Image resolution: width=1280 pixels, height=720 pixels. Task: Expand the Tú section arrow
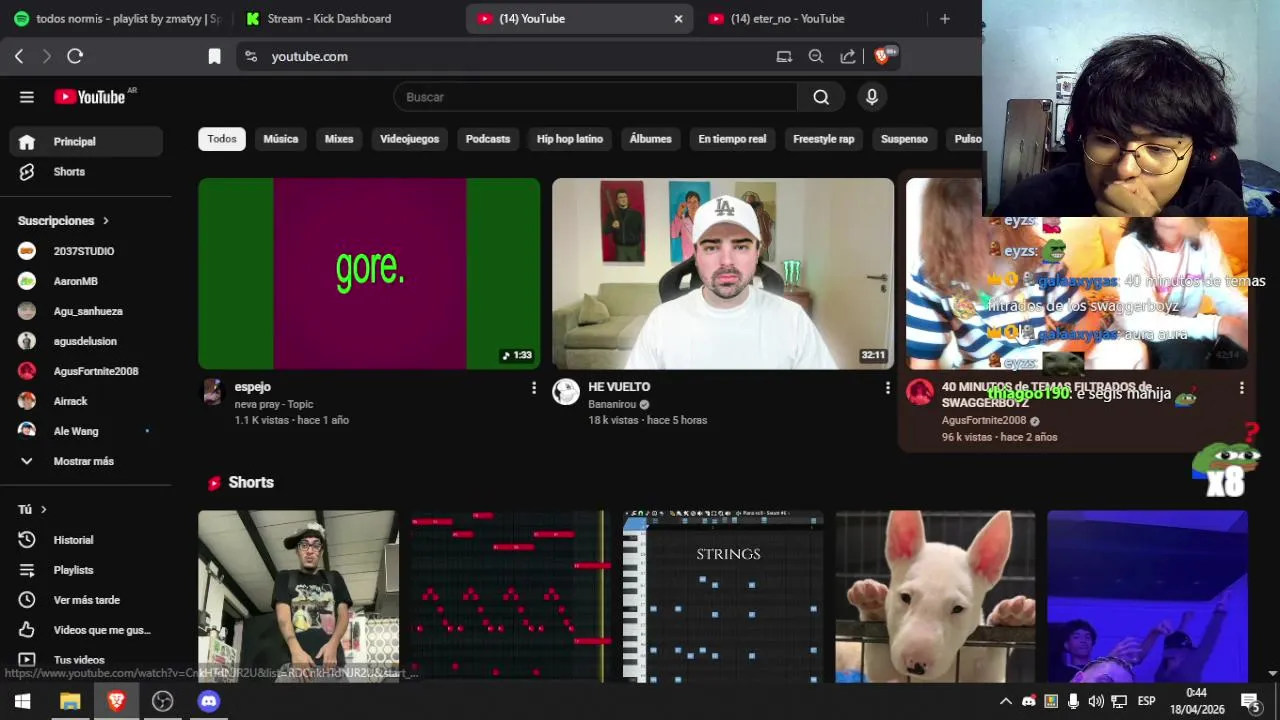pos(43,510)
